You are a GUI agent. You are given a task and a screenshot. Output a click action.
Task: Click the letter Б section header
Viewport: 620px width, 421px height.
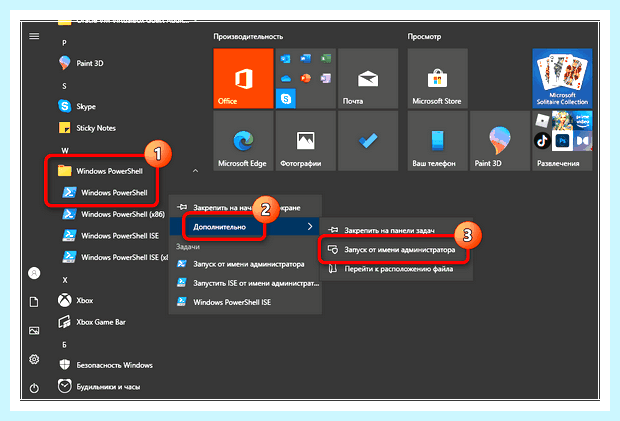[x=64, y=345]
